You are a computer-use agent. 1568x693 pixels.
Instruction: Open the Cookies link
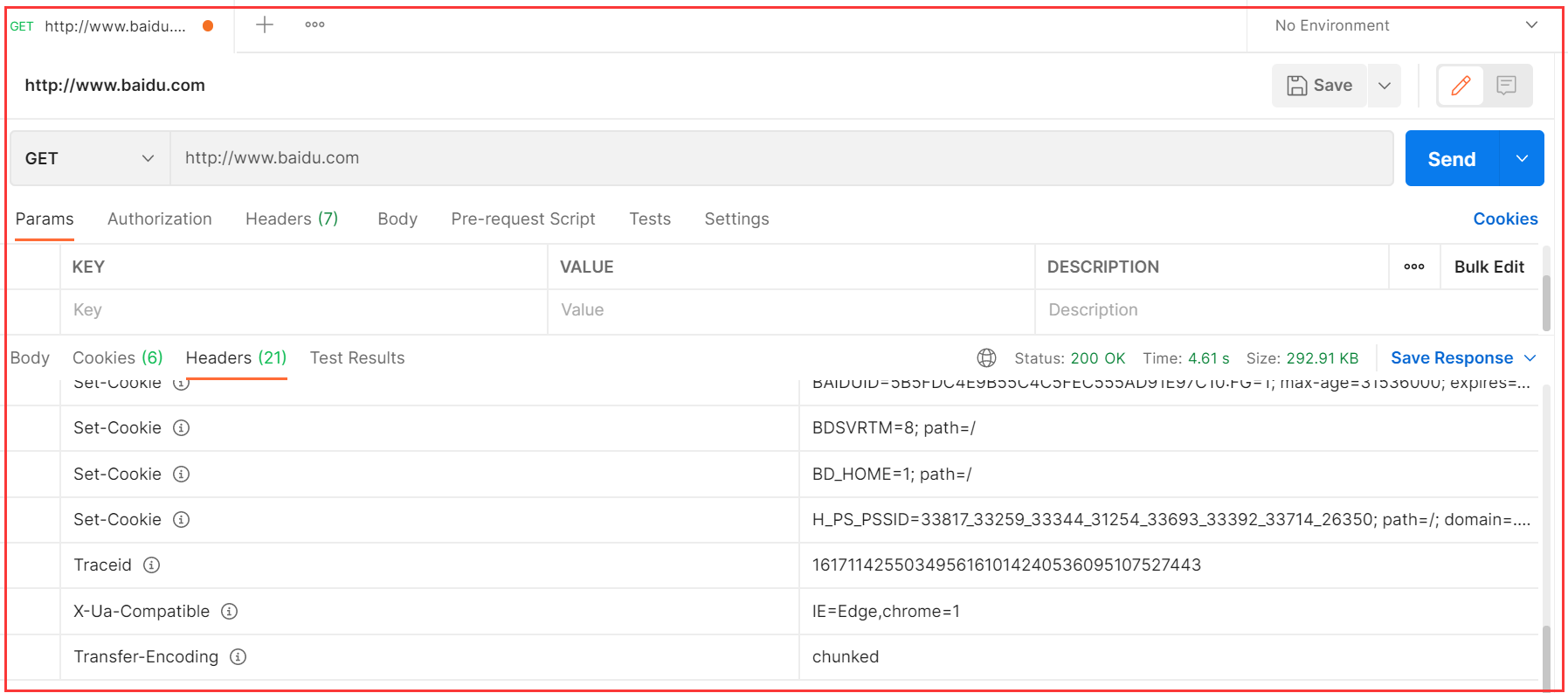pos(1505,218)
